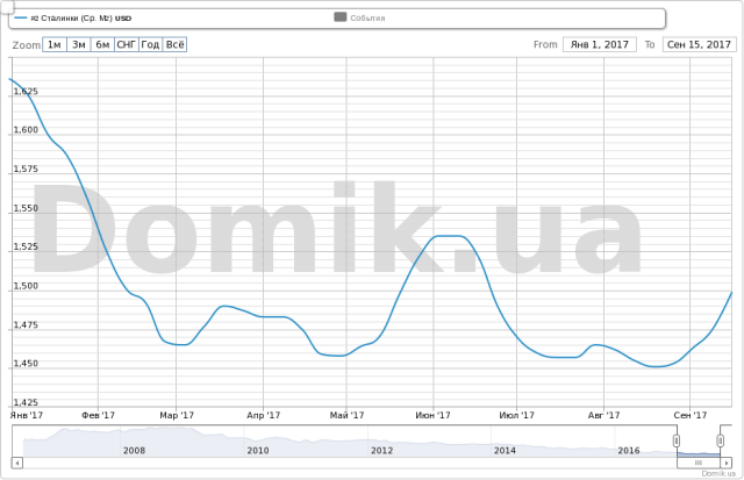The width and height of the screenshot is (744, 480).
Task: Click the 1,550 y-axis value
Action: [26, 208]
